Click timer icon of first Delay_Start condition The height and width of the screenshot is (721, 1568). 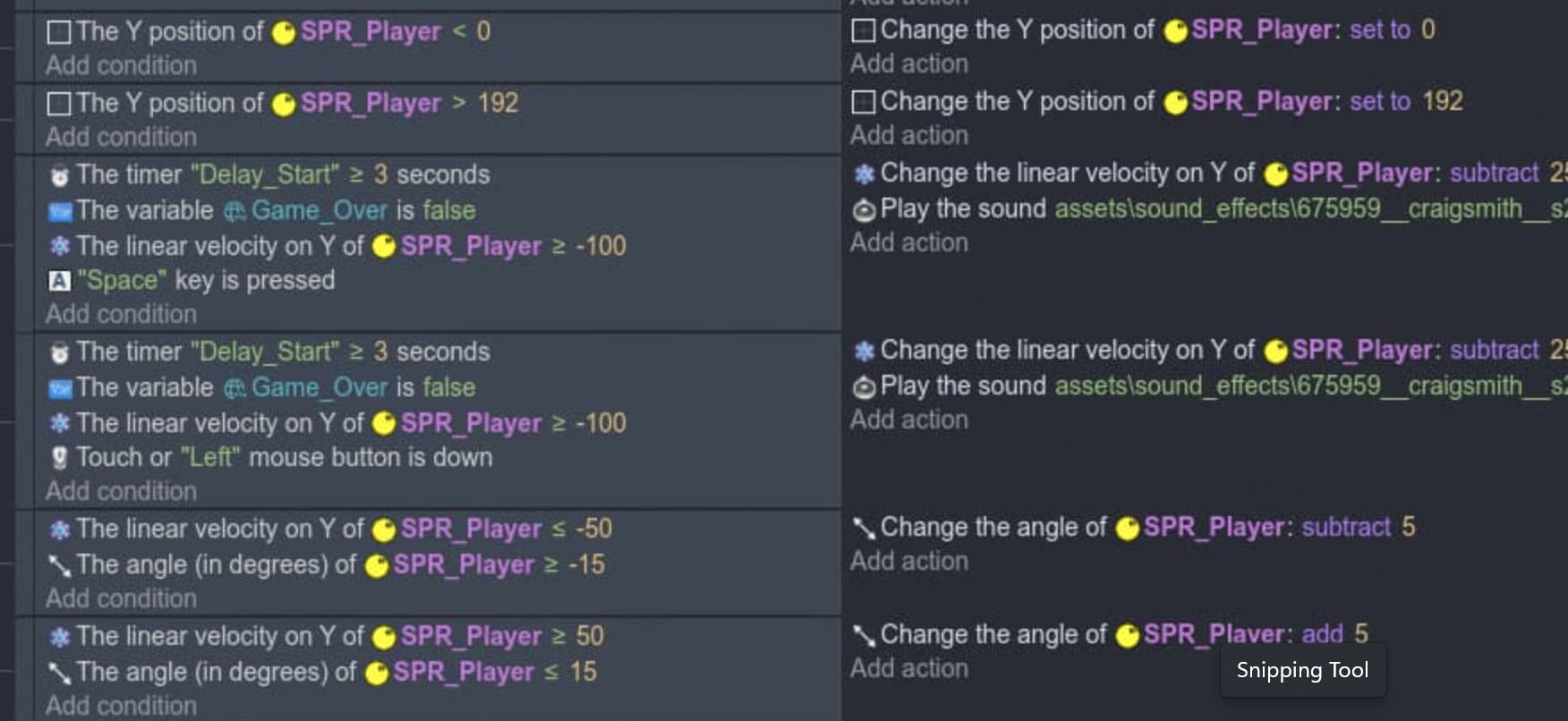[59, 175]
